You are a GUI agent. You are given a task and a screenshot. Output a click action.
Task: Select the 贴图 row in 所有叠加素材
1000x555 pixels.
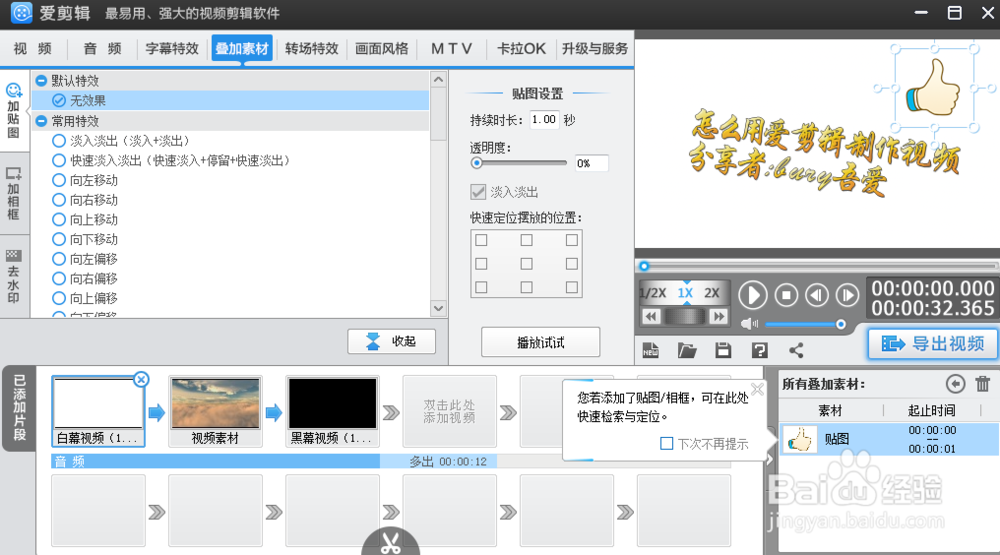(890, 439)
